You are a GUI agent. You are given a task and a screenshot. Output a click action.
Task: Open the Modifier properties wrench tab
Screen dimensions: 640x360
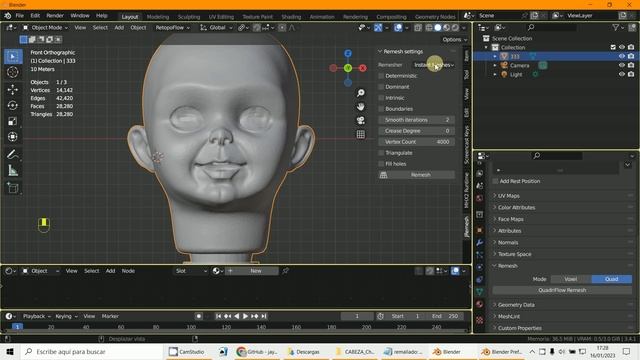(x=480, y=242)
